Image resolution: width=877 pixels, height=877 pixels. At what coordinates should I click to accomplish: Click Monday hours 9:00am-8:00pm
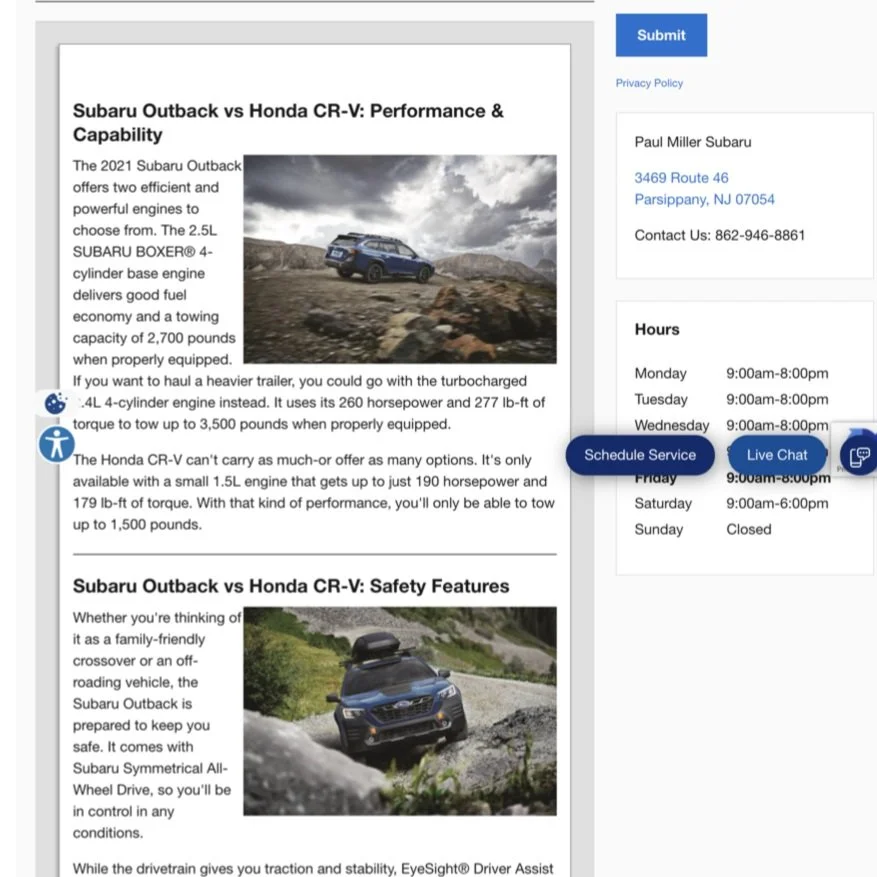click(777, 373)
